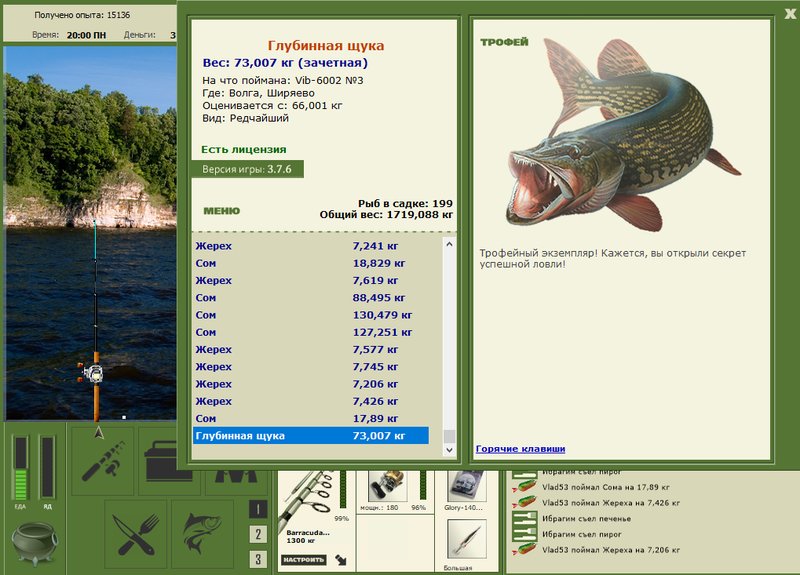Viewport: 800px width, 575px height.
Task: Select the Жерех 7,206 кг row
Action: [x=311, y=384]
